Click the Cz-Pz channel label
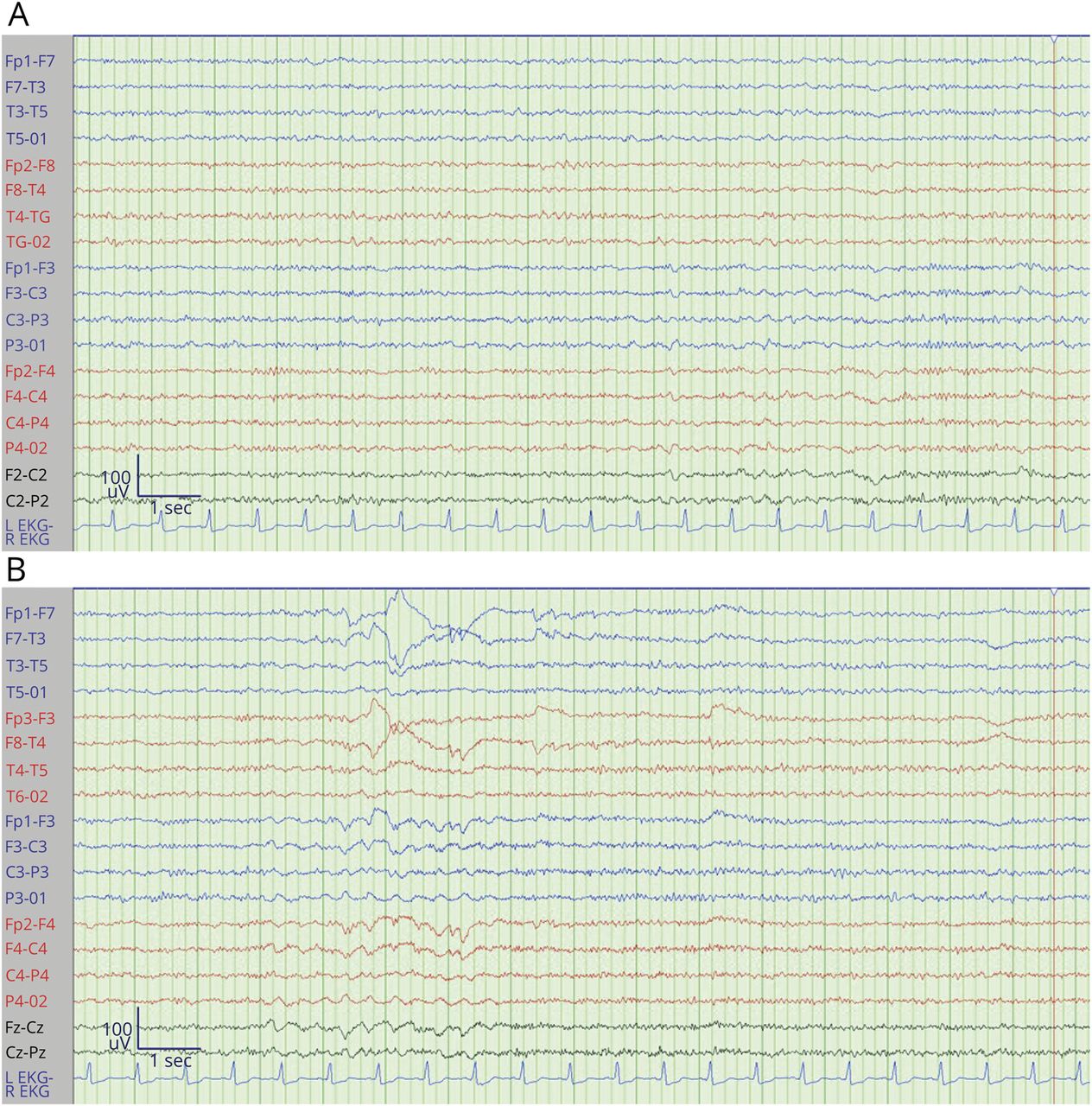 point(25,1052)
